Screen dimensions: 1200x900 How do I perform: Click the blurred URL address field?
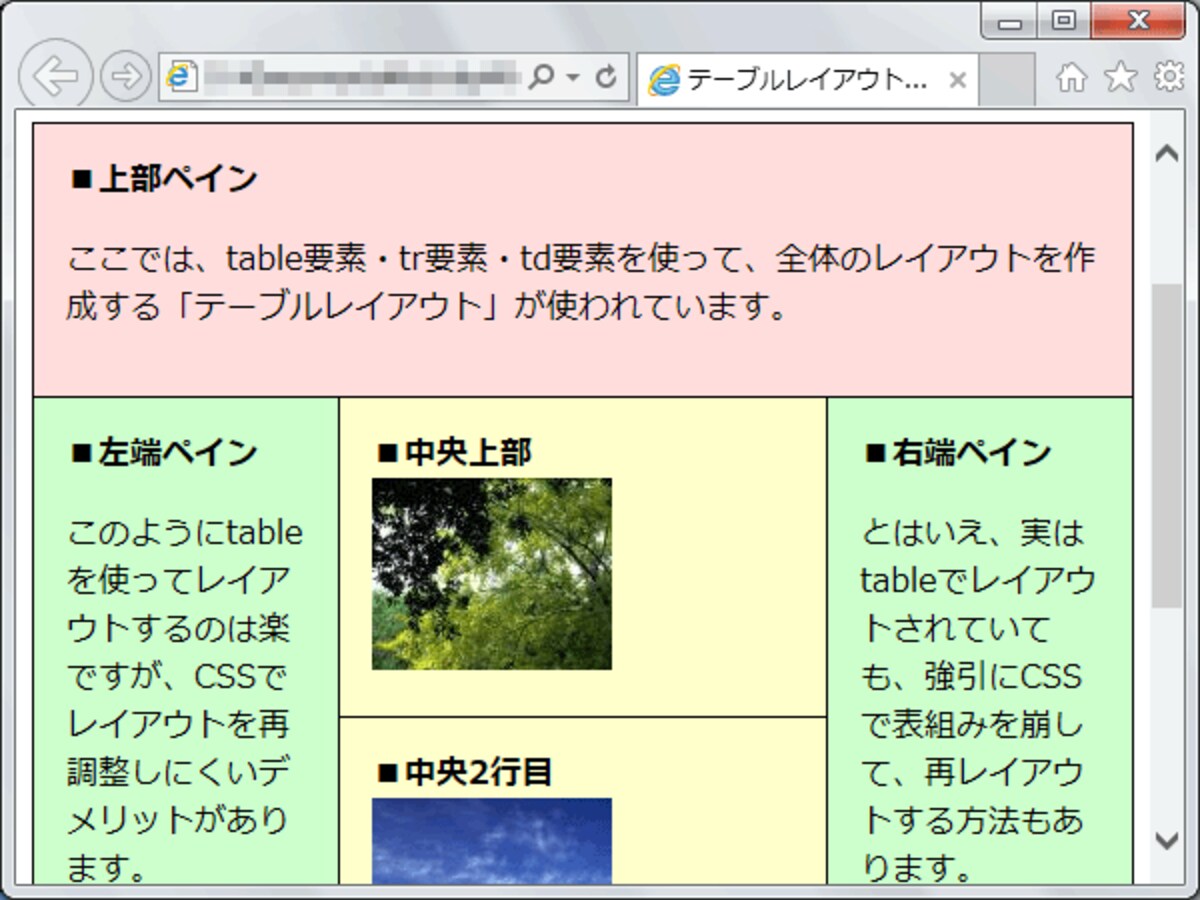point(360,77)
